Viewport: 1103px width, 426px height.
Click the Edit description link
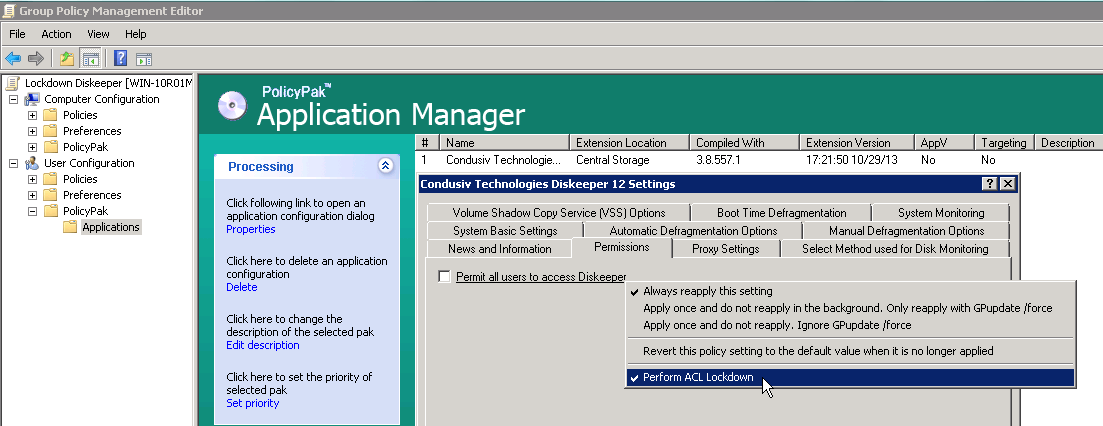coord(262,345)
